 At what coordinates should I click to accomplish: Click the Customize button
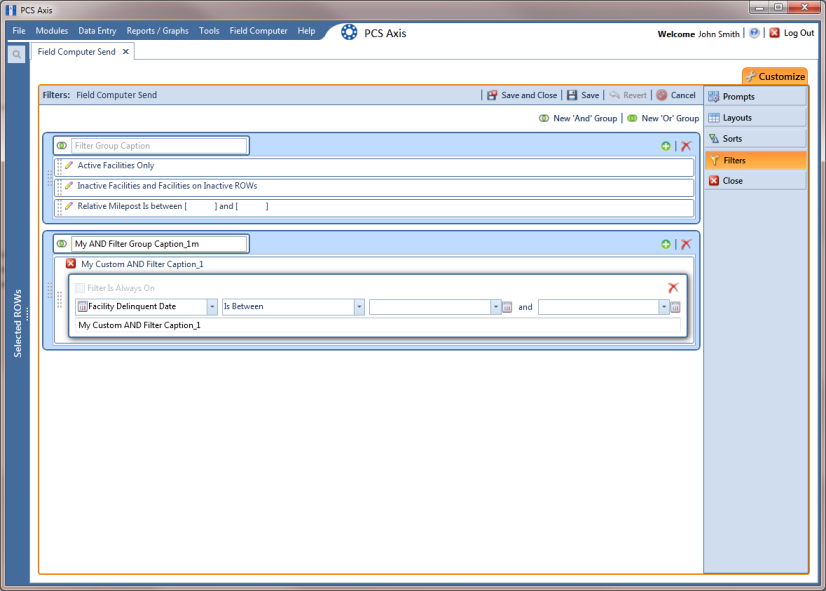tap(775, 76)
